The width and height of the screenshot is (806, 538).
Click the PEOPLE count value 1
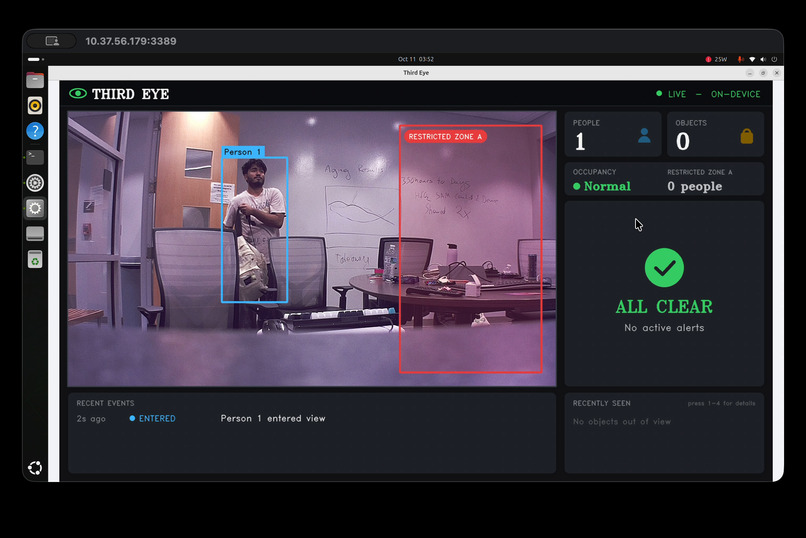point(580,141)
